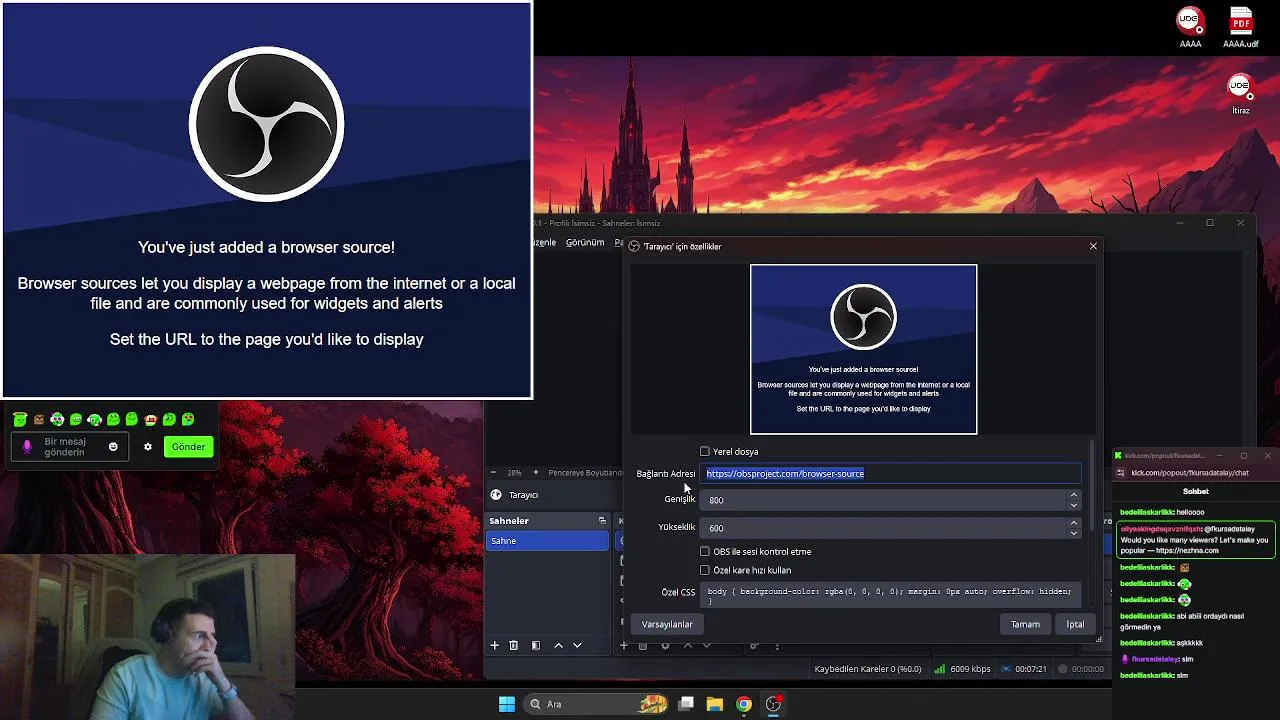1280x720 pixels.
Task: Reset properties with Varsayılanlar button
Action: [x=667, y=624]
